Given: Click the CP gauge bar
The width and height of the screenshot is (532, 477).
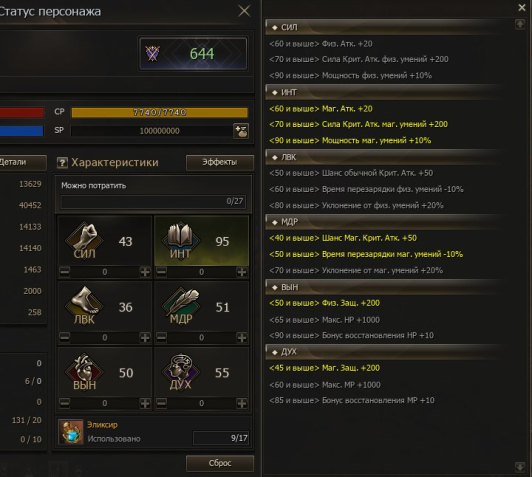Looking at the screenshot, I should [x=159, y=112].
